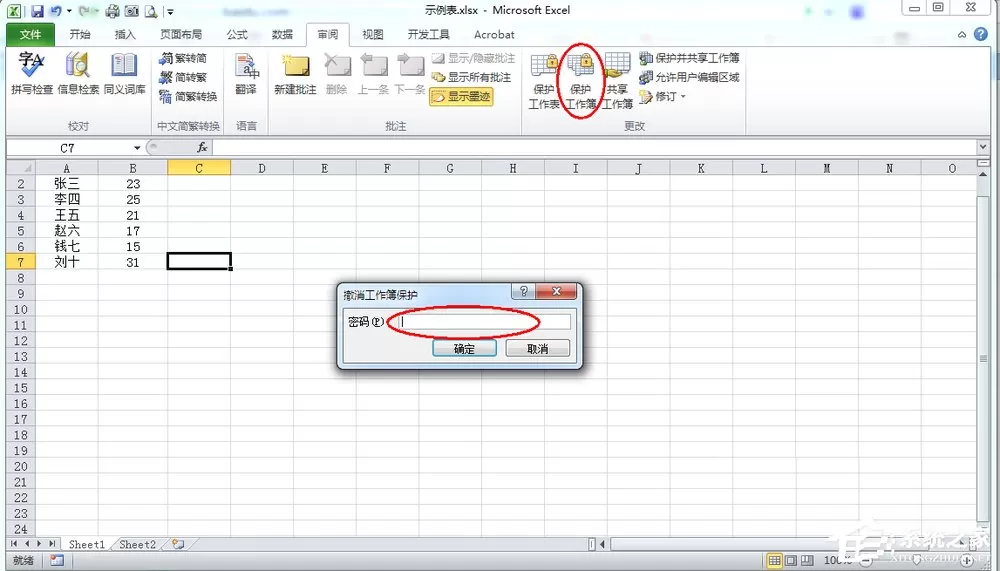Open the 同义词库 thesaurus icon
Image resolution: width=1000 pixels, height=571 pixels.
pos(124,74)
